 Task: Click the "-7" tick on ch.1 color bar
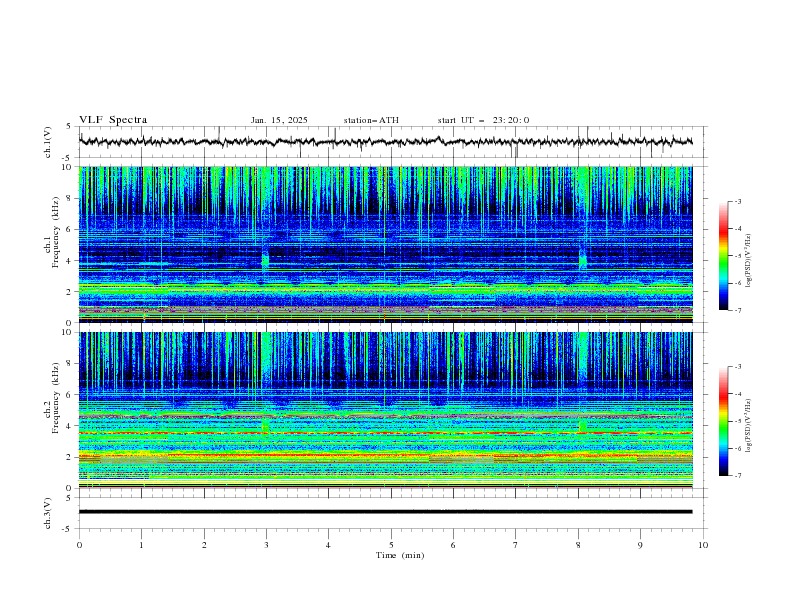tap(738, 310)
